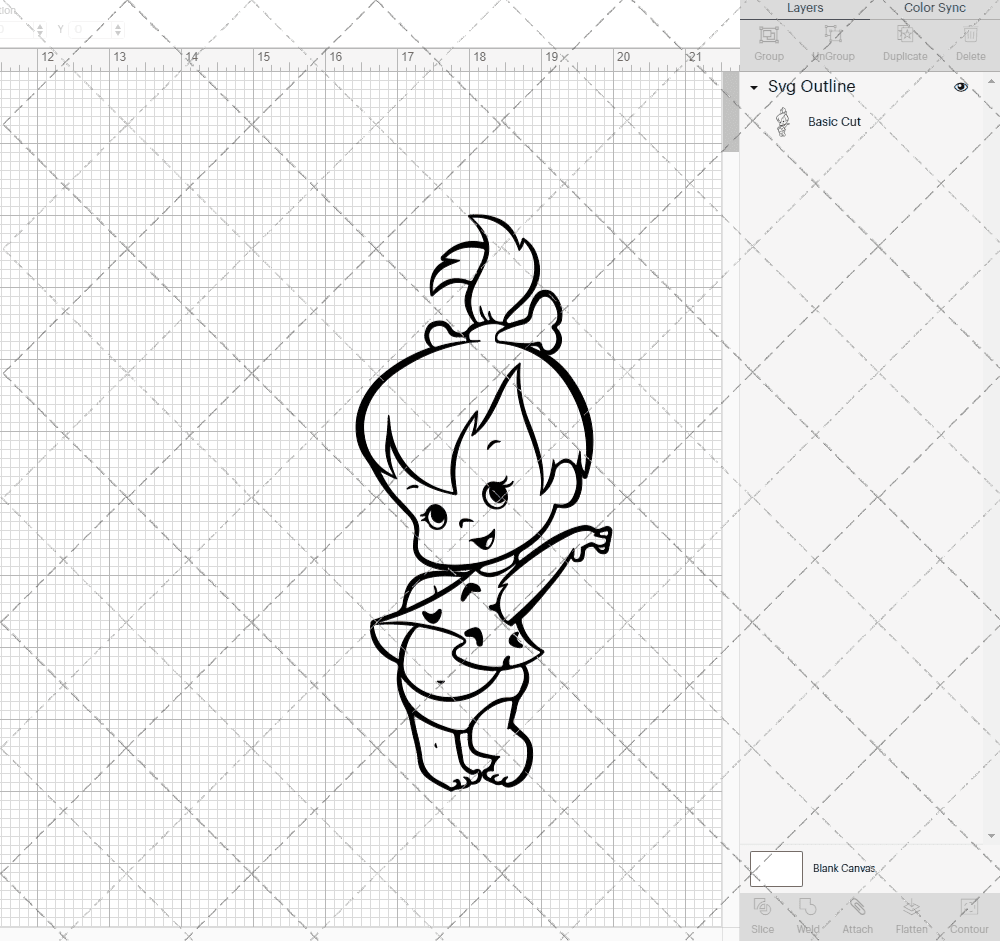Click the Slice tool icon
The width and height of the screenshot is (1000, 941).
[762, 907]
